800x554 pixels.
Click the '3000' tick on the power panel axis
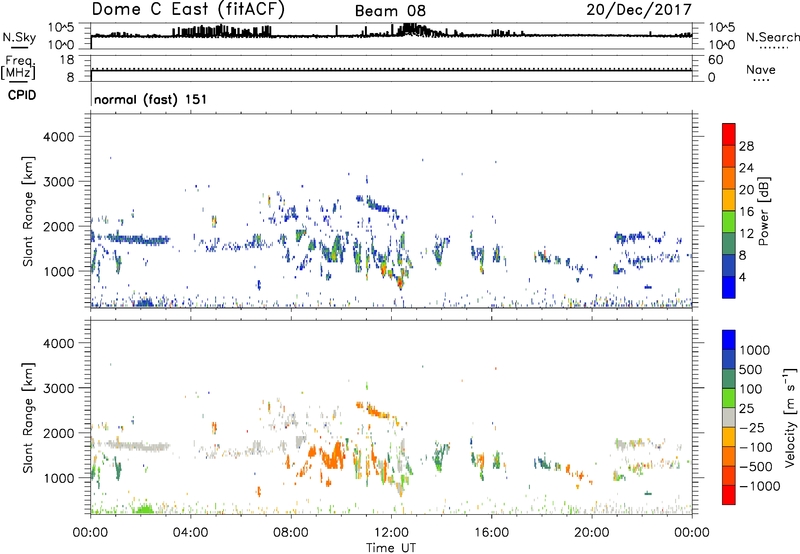click(x=59, y=182)
